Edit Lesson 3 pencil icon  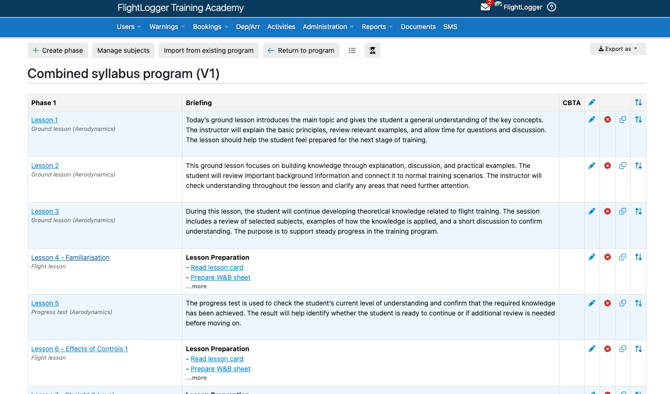(592, 211)
